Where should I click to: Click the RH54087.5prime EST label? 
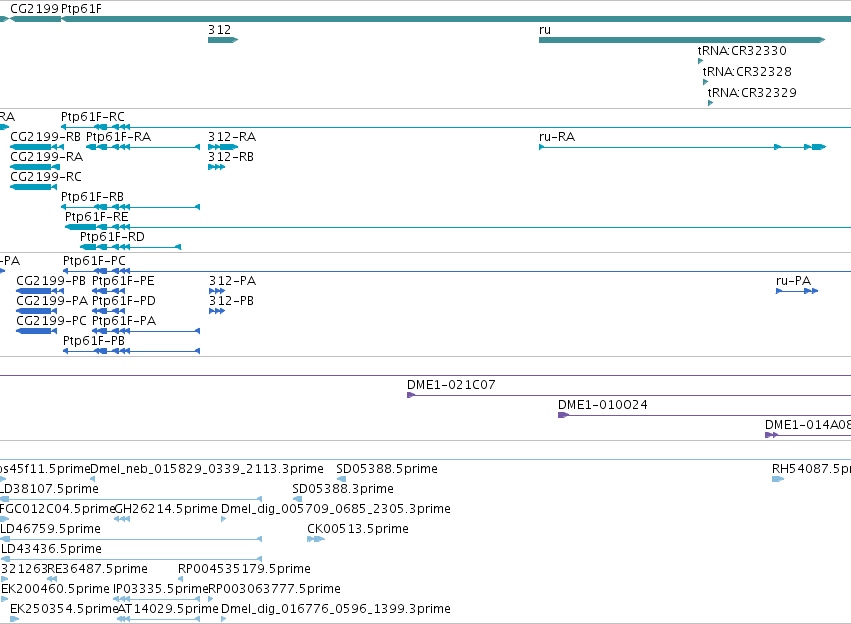point(811,469)
